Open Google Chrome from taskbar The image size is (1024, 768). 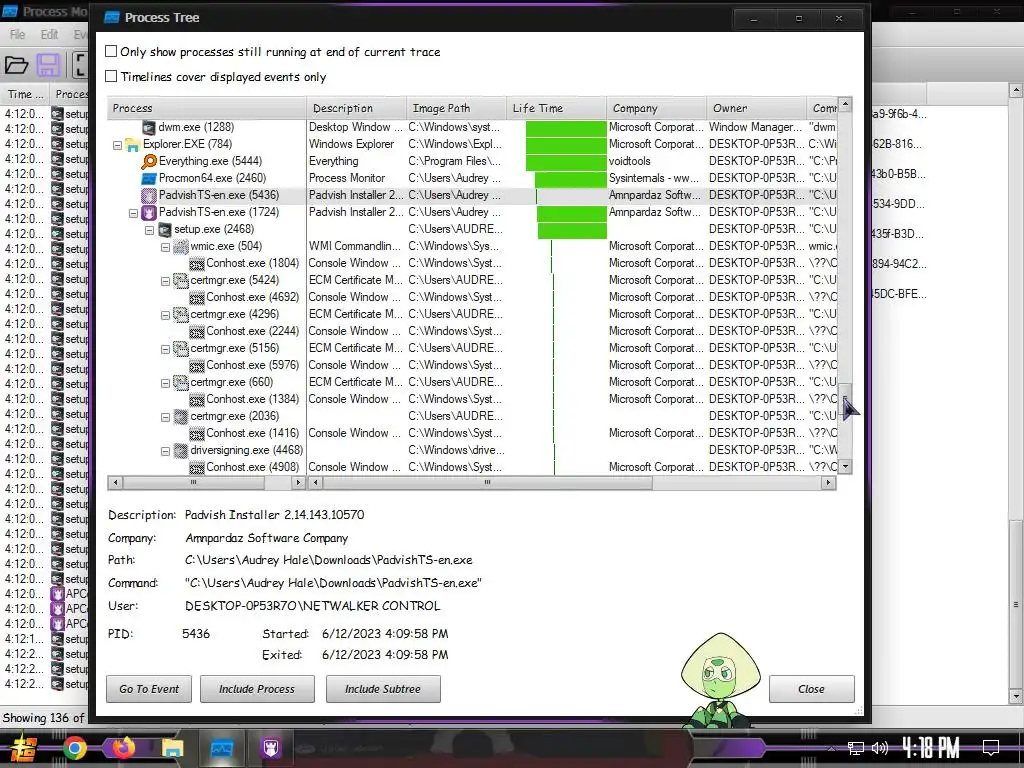click(x=74, y=748)
